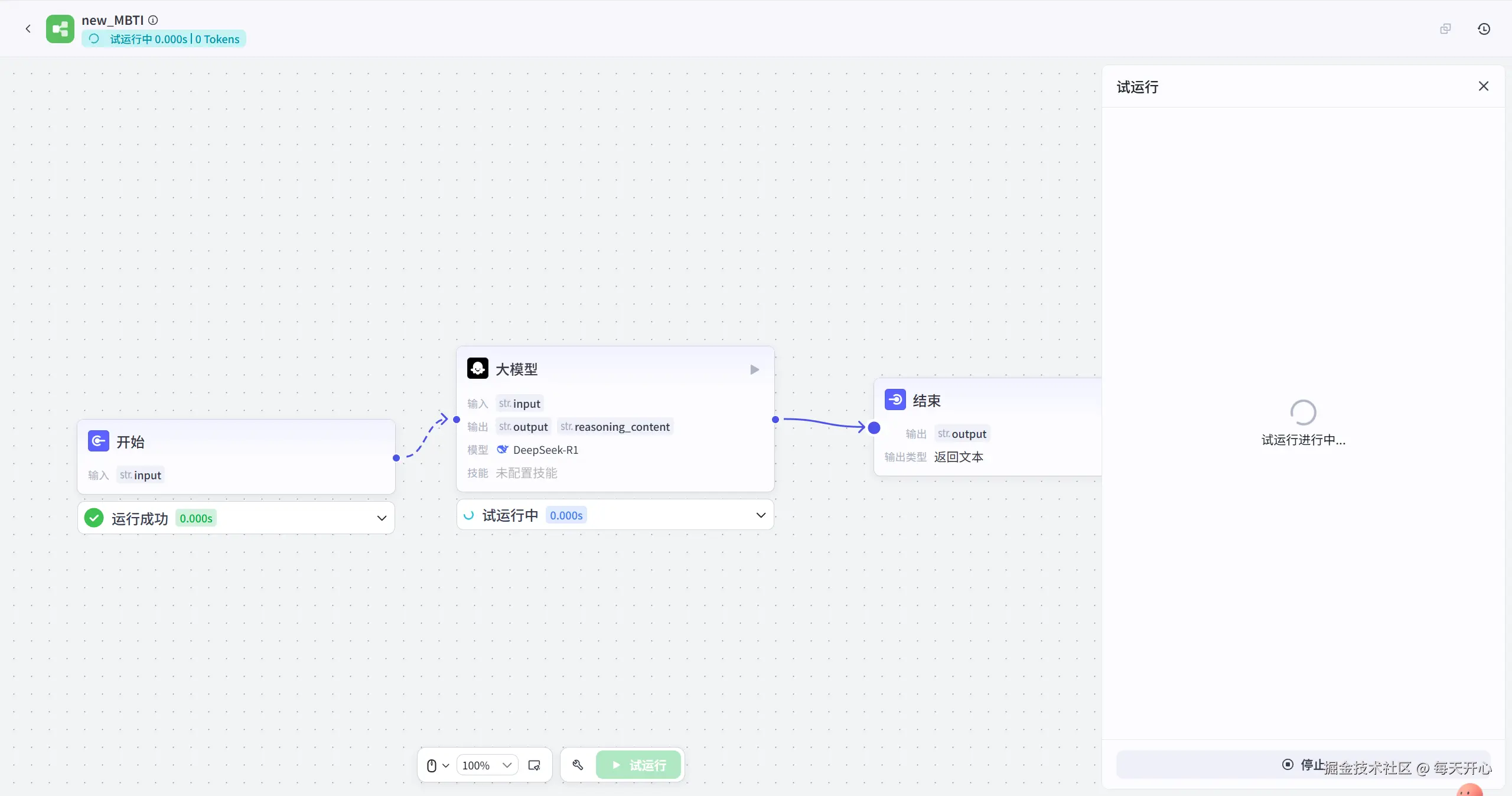Open the debug wrench tool icon

[x=578, y=765]
